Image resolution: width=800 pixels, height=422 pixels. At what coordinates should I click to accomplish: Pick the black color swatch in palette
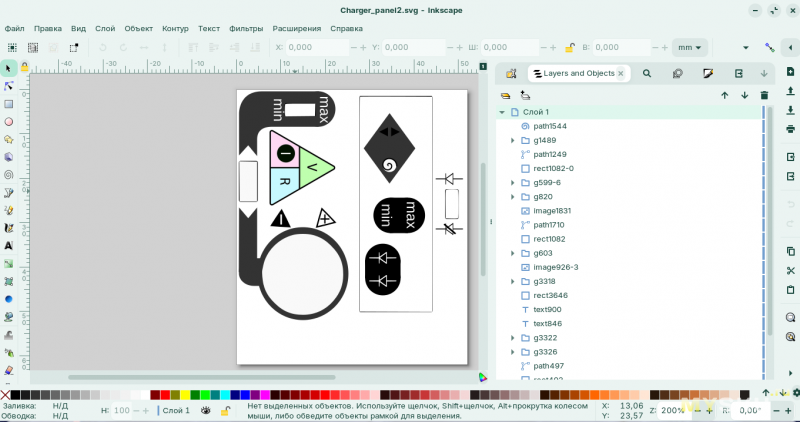[15, 395]
